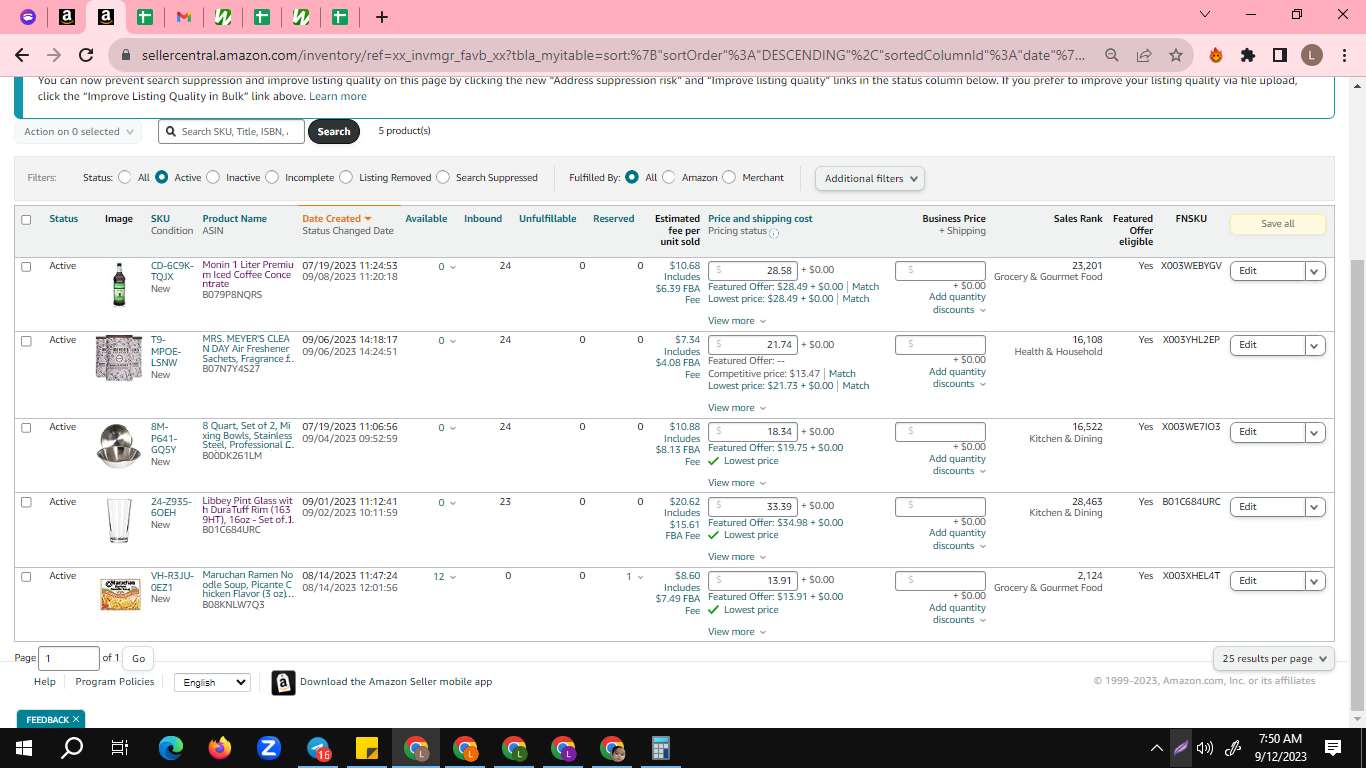Open Edit dropdown arrow for Monin row
Image resolution: width=1366 pixels, height=768 pixels.
pos(1315,271)
